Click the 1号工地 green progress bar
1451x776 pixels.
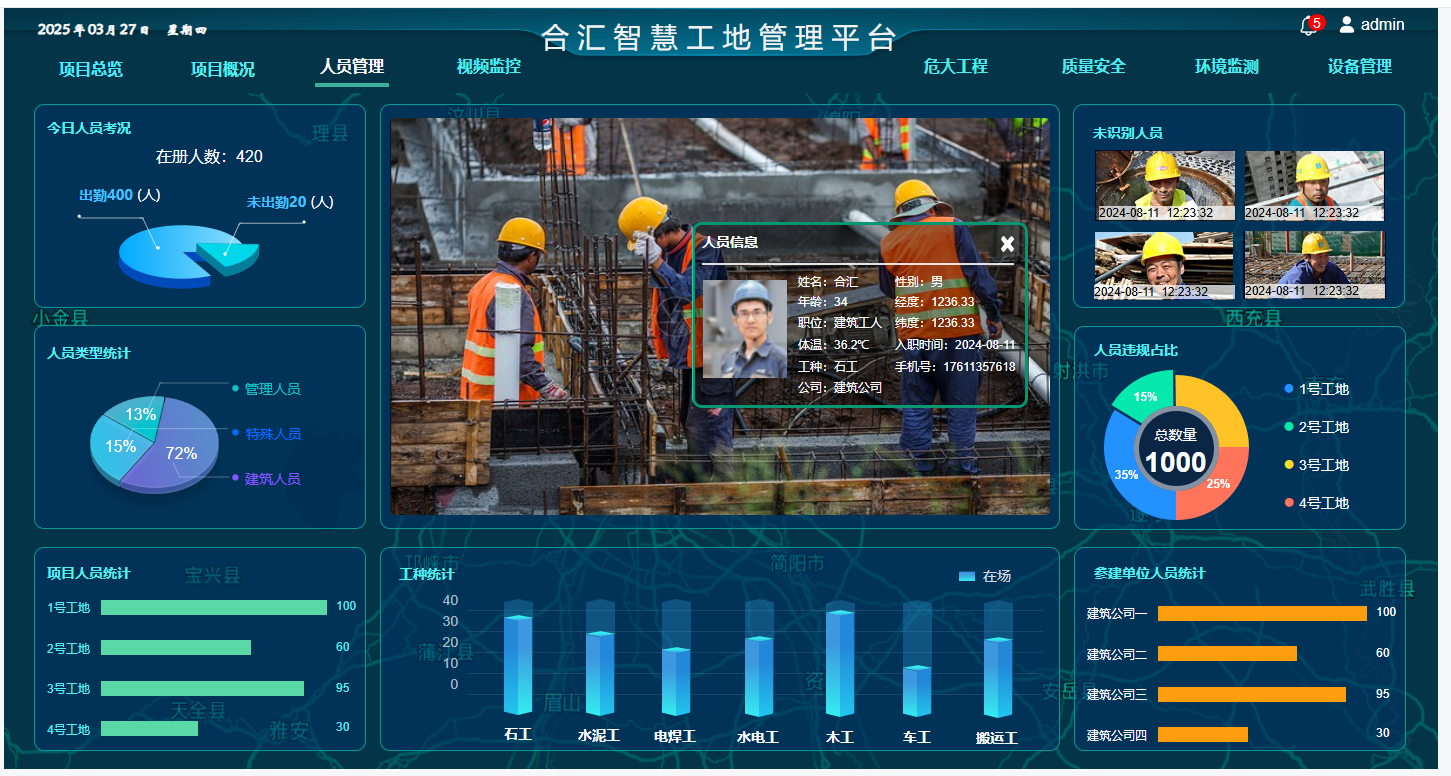click(213, 607)
